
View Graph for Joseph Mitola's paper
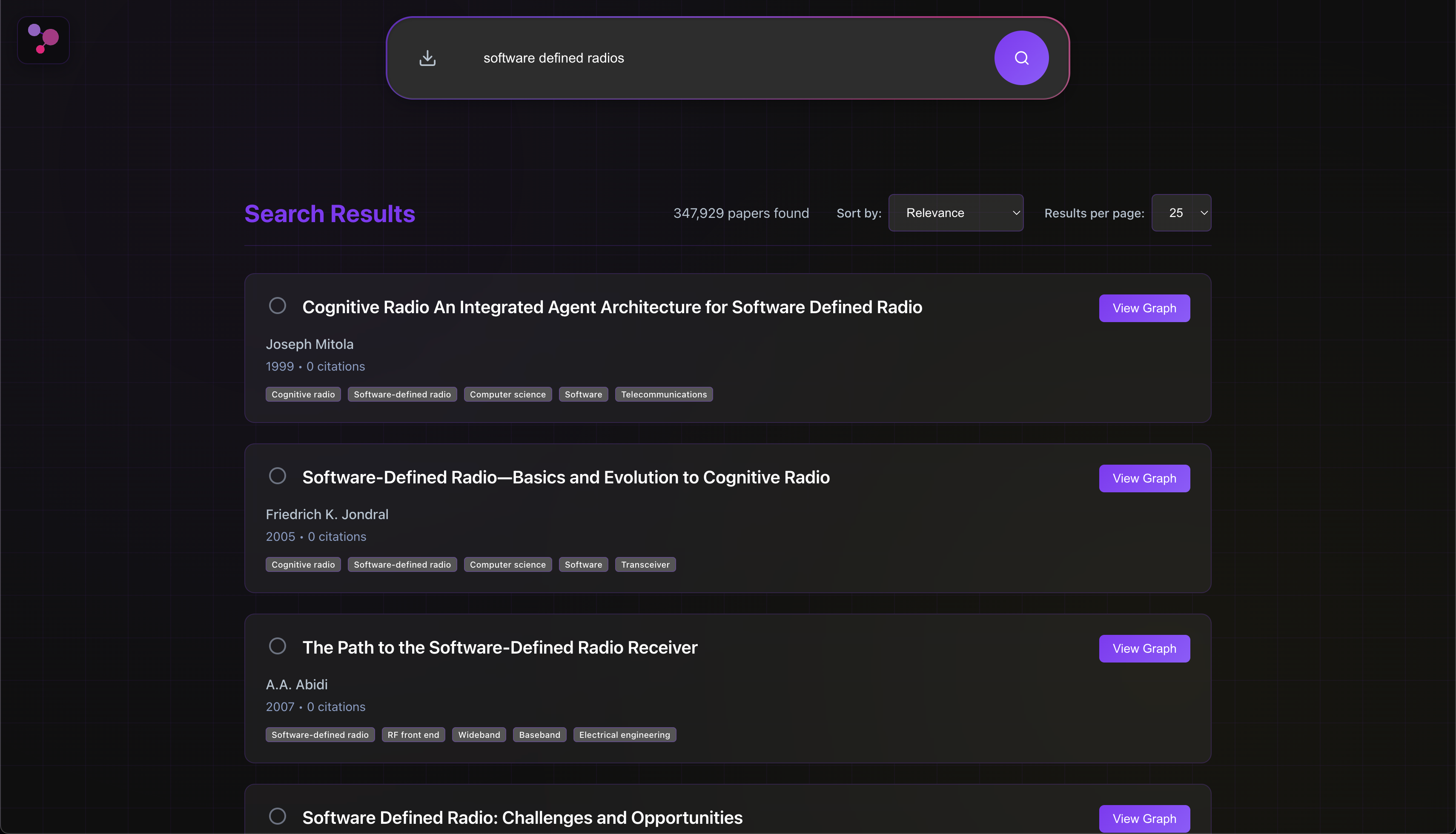coord(1144,308)
